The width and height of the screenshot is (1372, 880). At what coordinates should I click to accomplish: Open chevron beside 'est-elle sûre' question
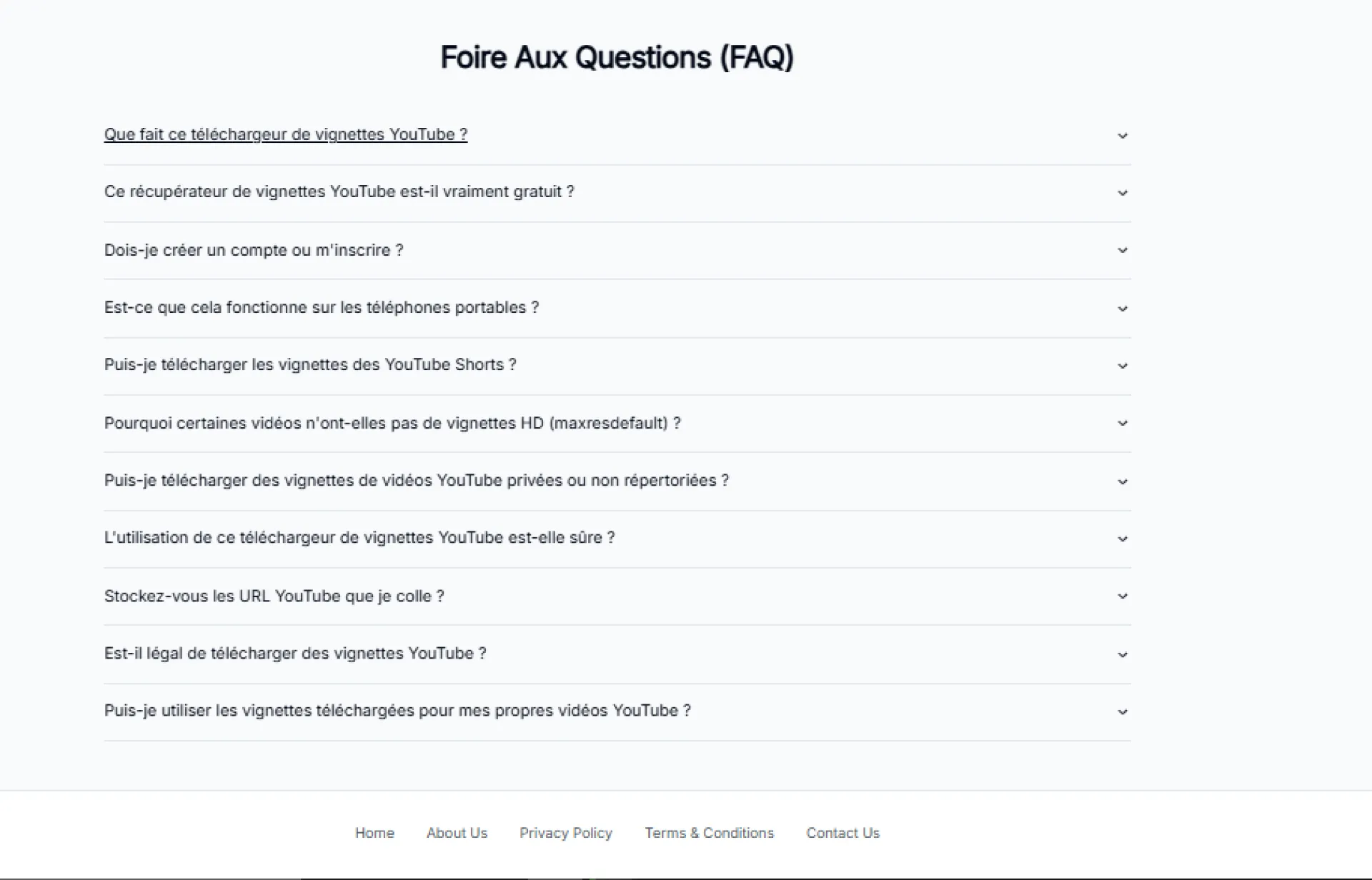[x=1122, y=539]
